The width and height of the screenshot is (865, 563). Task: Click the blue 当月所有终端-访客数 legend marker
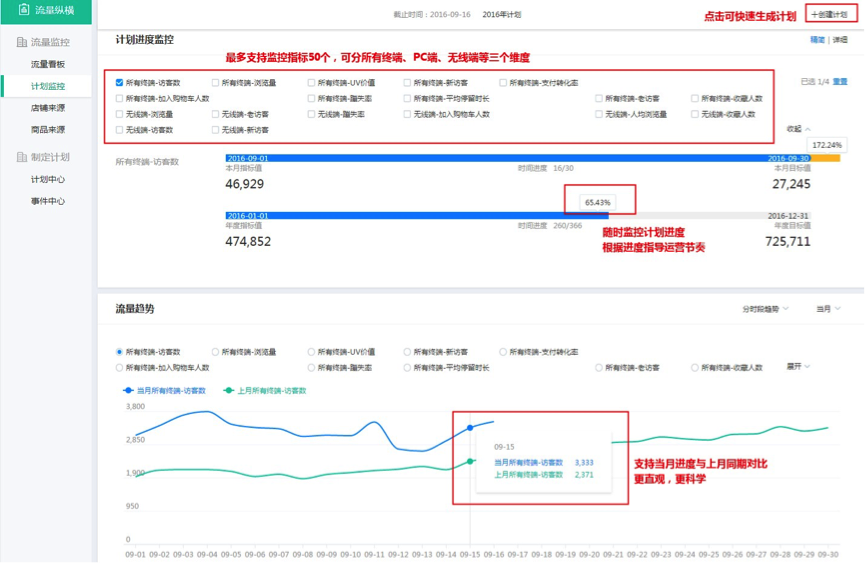[127, 390]
